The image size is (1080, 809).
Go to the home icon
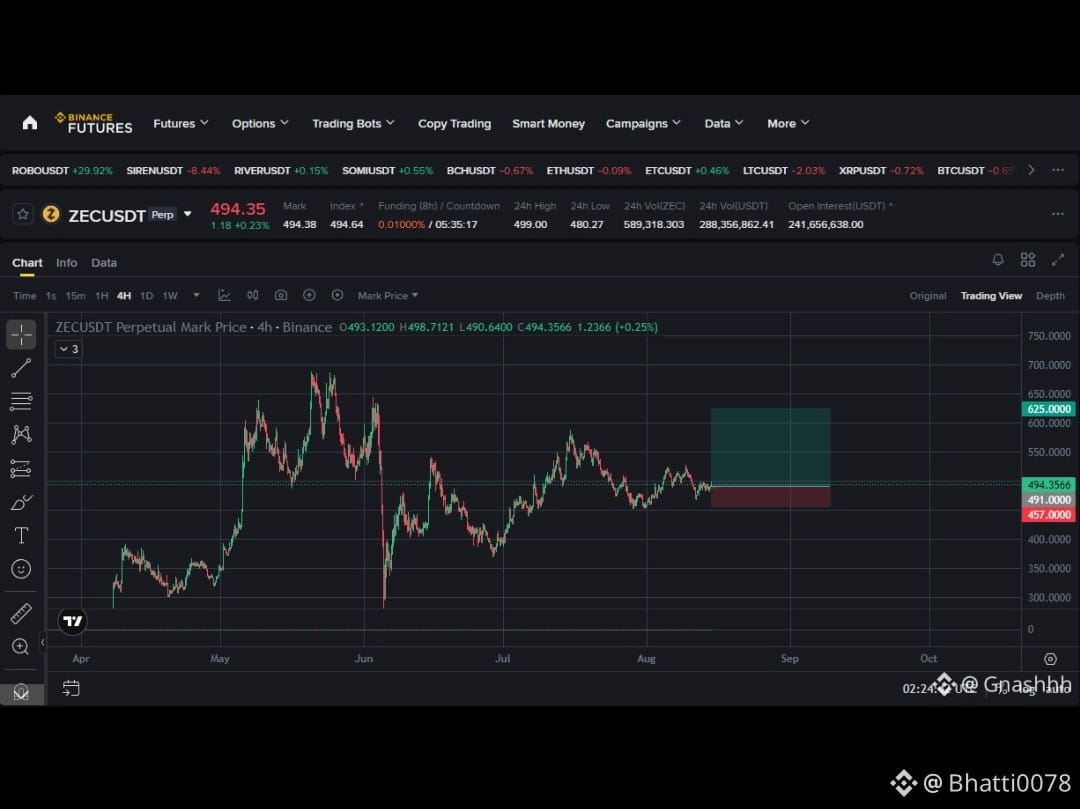tap(30, 123)
